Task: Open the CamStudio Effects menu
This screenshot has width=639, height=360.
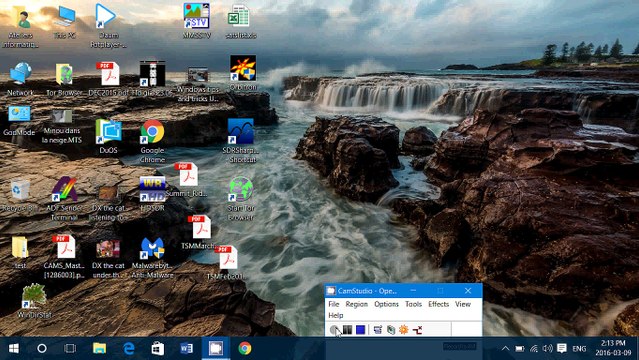Action: coord(438,304)
